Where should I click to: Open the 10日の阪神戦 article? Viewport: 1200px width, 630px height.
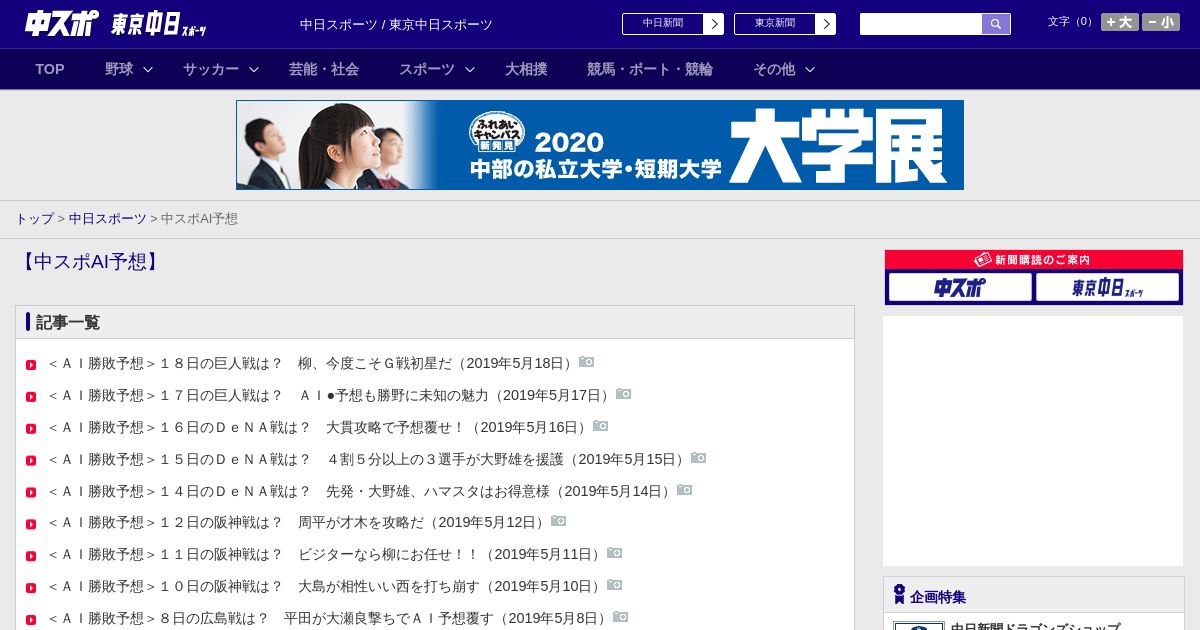(x=327, y=586)
